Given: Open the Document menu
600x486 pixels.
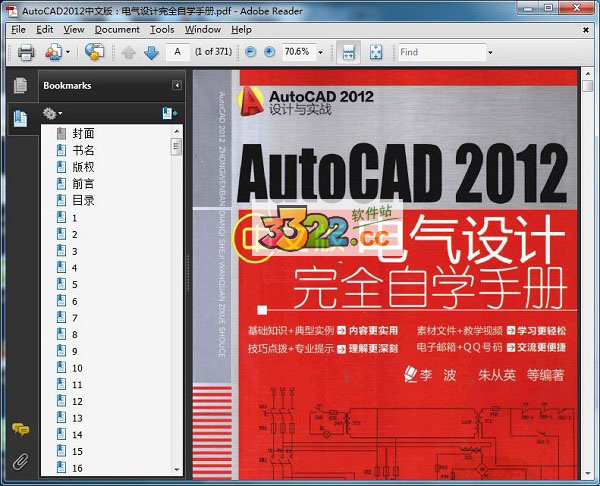Looking at the screenshot, I should (117, 29).
